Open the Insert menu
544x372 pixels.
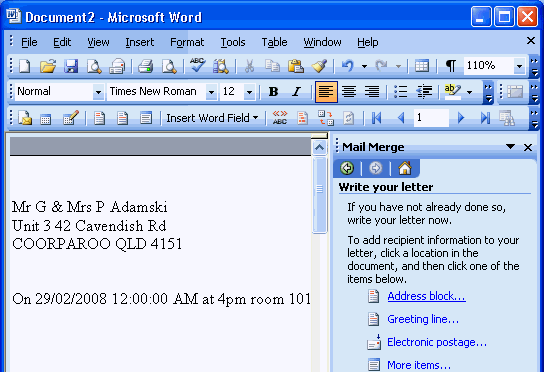[x=140, y=42]
